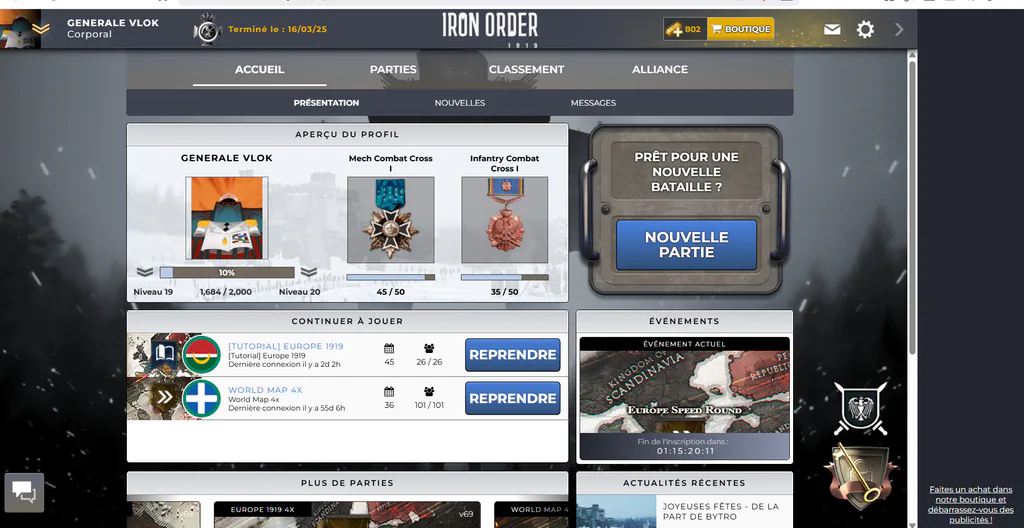The height and width of the screenshot is (528, 1024).
Task: Click the 1,684 / 2,000 experience value
Action: click(226, 292)
